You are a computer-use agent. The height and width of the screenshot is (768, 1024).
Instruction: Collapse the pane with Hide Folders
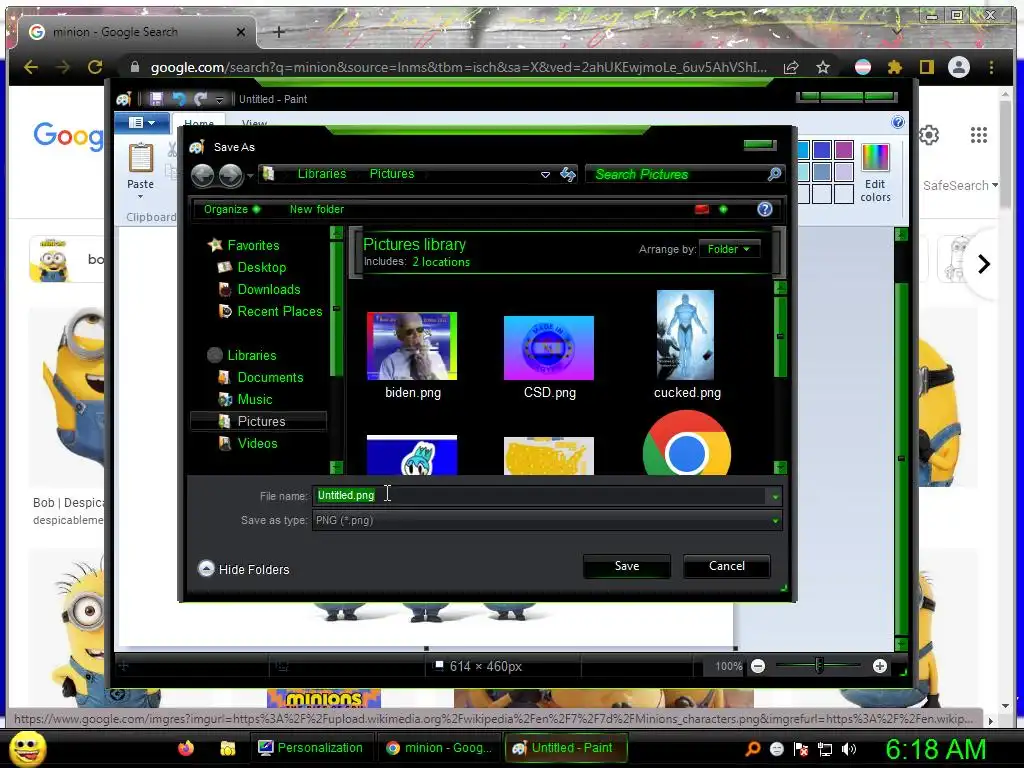(244, 569)
